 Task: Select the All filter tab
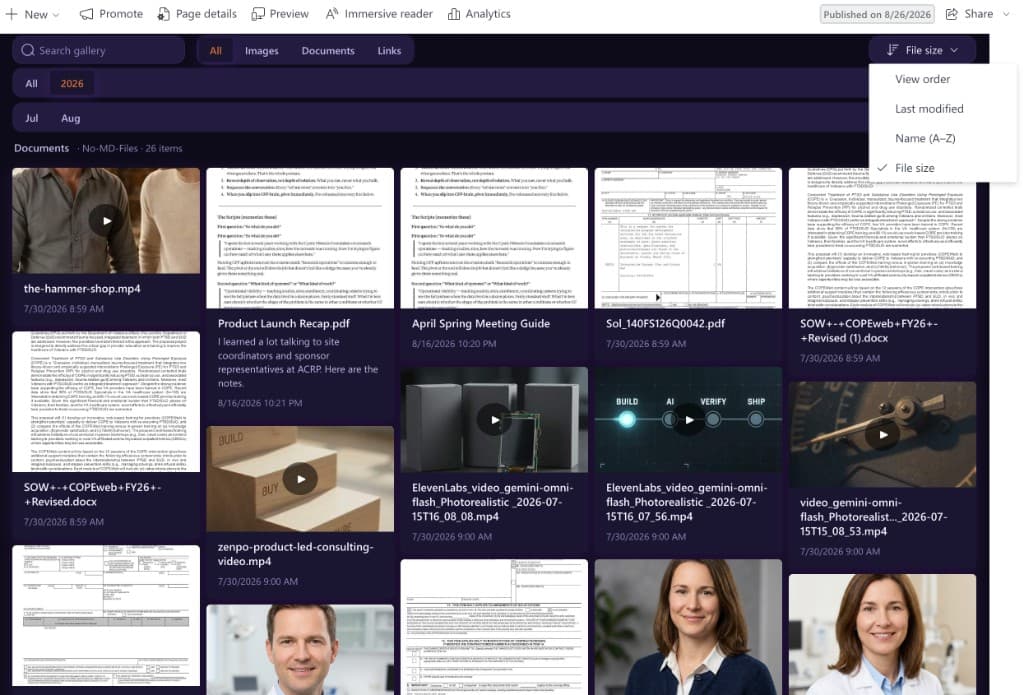click(216, 50)
